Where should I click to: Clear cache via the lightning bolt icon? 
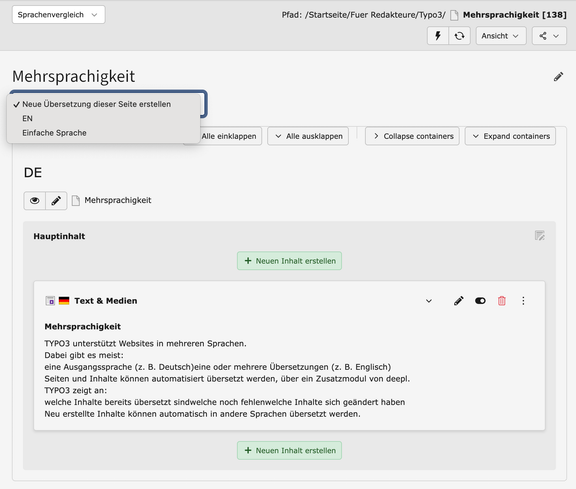(x=438, y=36)
